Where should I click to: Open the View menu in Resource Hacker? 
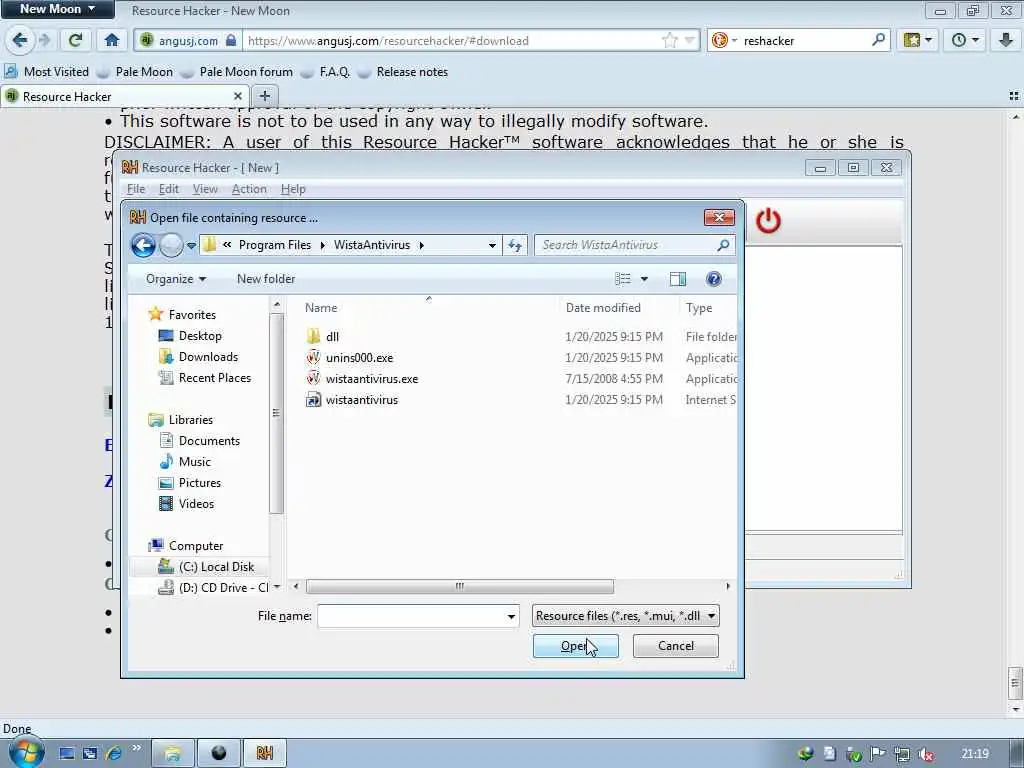pyautogui.click(x=205, y=189)
